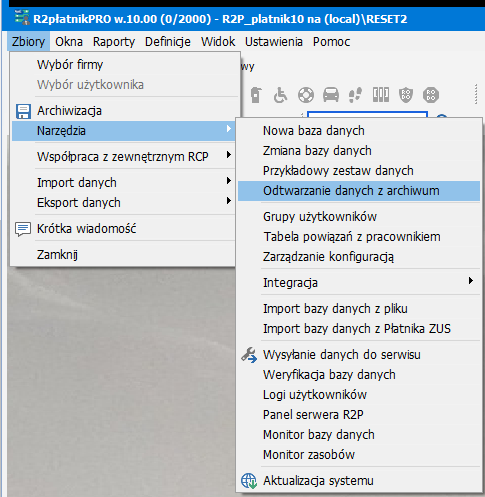Choose Import bazy danych z pliku

point(359,309)
